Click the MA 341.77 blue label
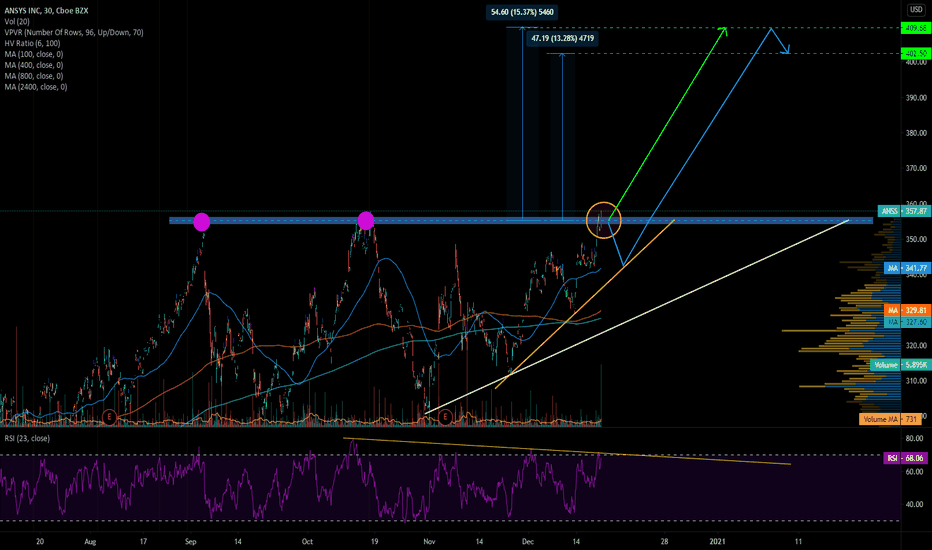Image resolution: width=932 pixels, height=550 pixels. click(906, 268)
